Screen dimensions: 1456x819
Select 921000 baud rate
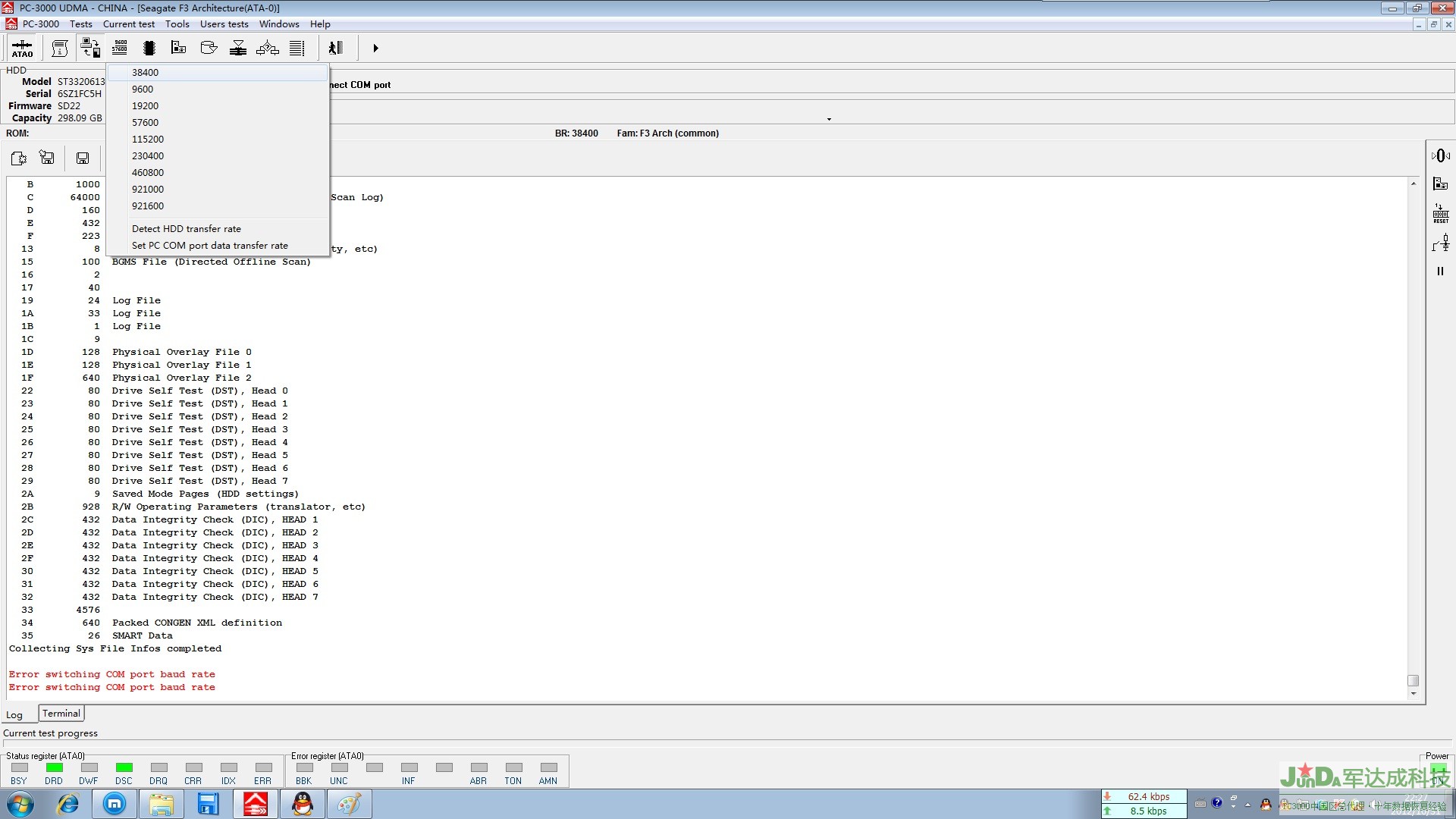pyautogui.click(x=218, y=190)
